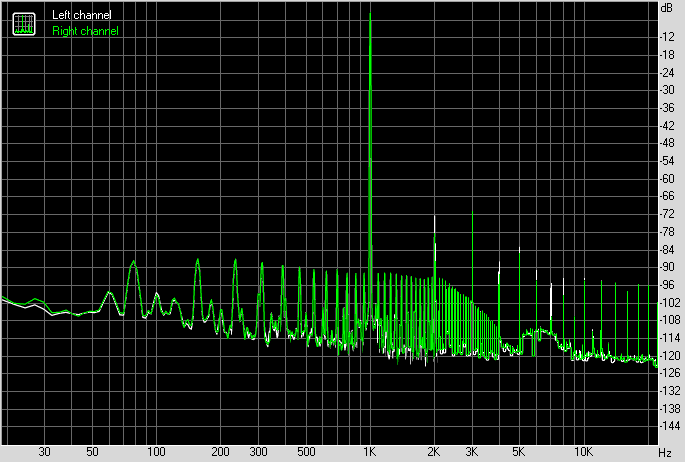Click the '-66' dB scale label
Viewport: 685px width, 462px height.
(667, 196)
